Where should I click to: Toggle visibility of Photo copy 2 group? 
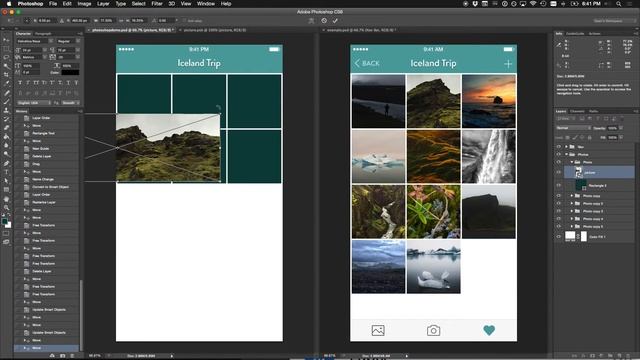coord(559,203)
